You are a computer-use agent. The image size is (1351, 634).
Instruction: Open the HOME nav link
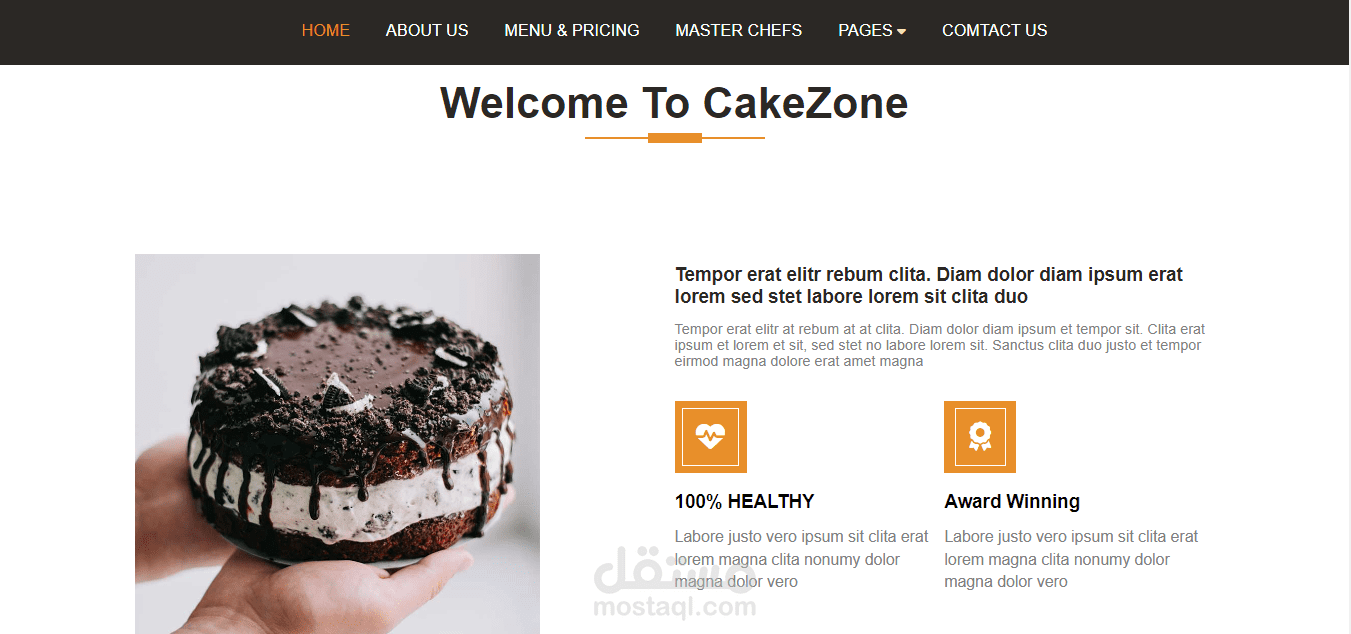pyautogui.click(x=325, y=30)
